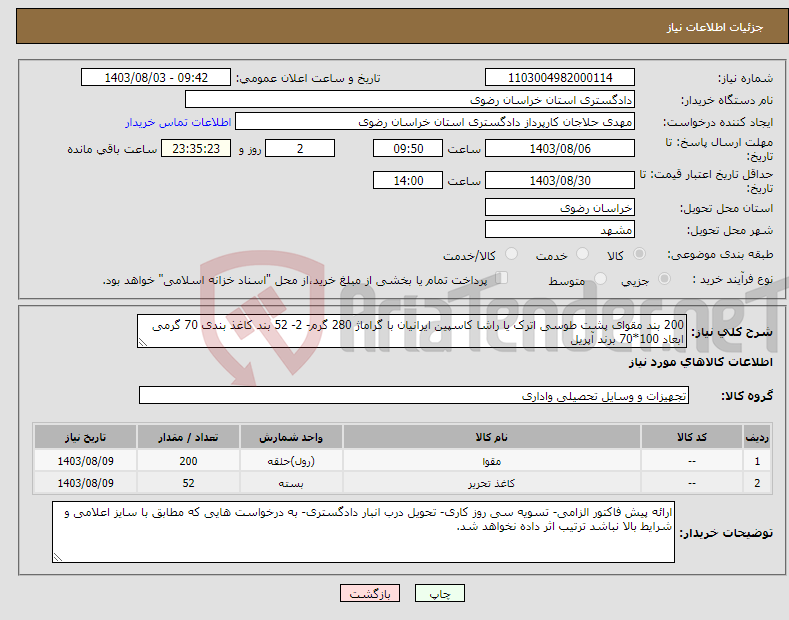Click the ردیف column header
Viewport: 789px width, 620px height.
pos(757,437)
